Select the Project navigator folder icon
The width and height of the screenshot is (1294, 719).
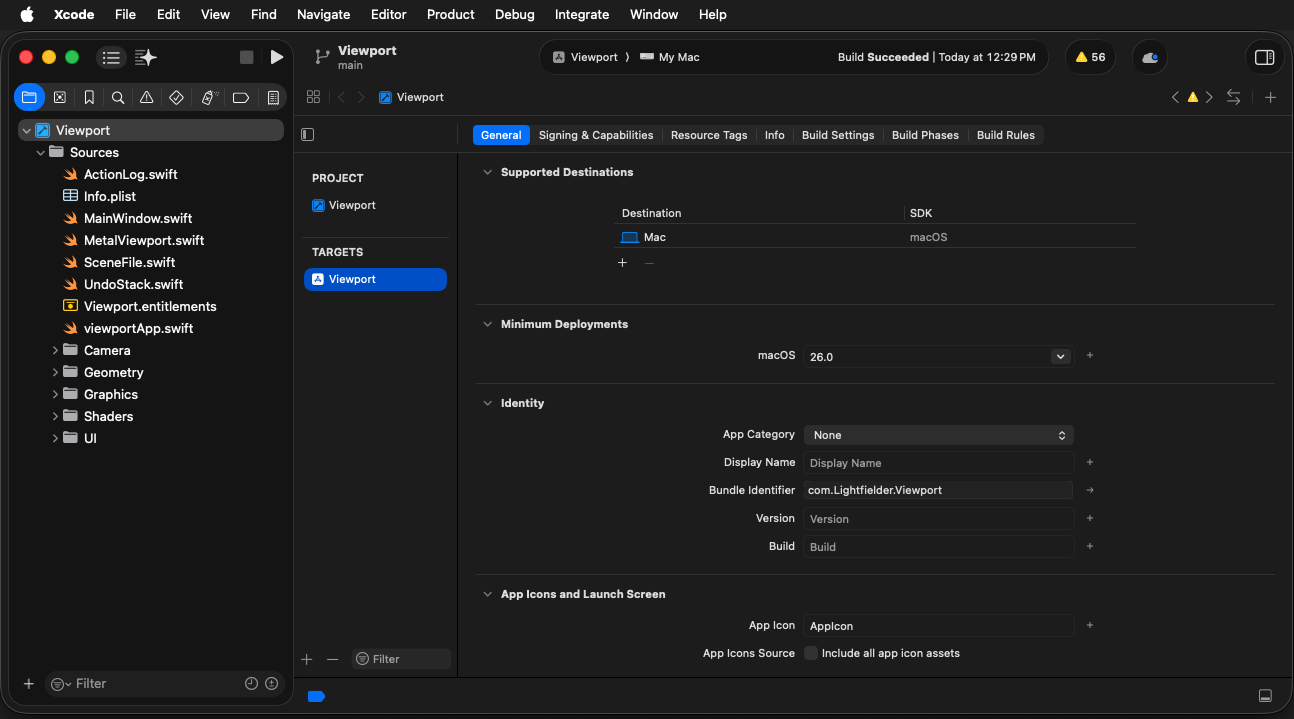29,97
